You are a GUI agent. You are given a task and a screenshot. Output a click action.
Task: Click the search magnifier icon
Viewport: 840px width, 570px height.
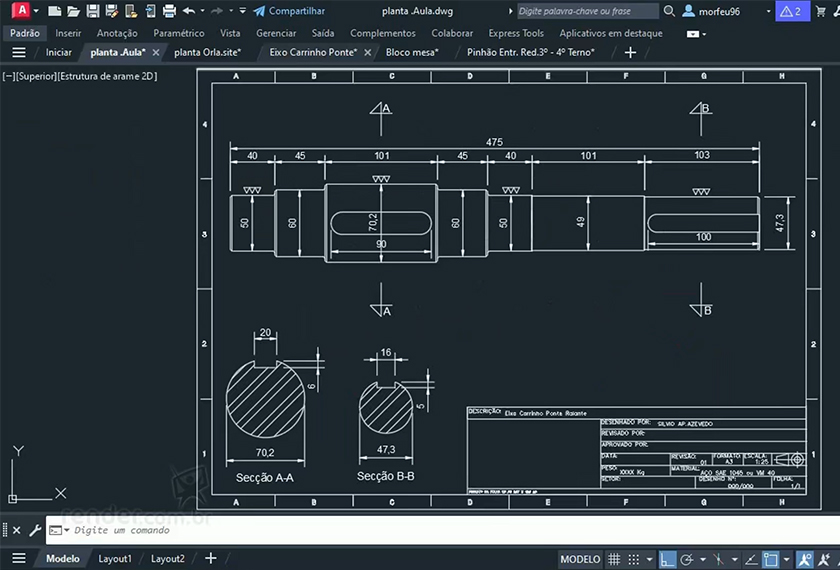669,11
